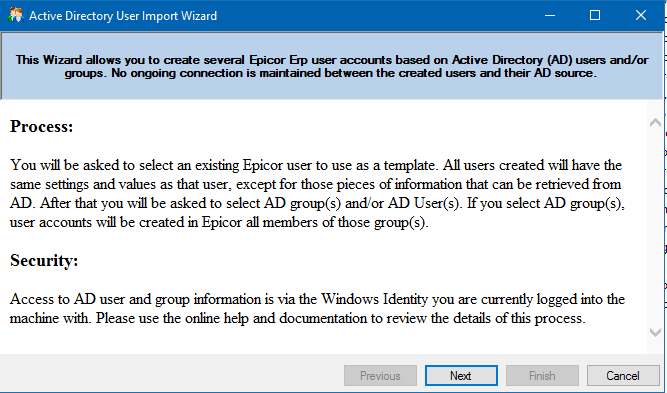Click the paragraph beginning 'You will be asked'
Image resolution: width=667 pixels, height=393 pixels.
(317, 194)
